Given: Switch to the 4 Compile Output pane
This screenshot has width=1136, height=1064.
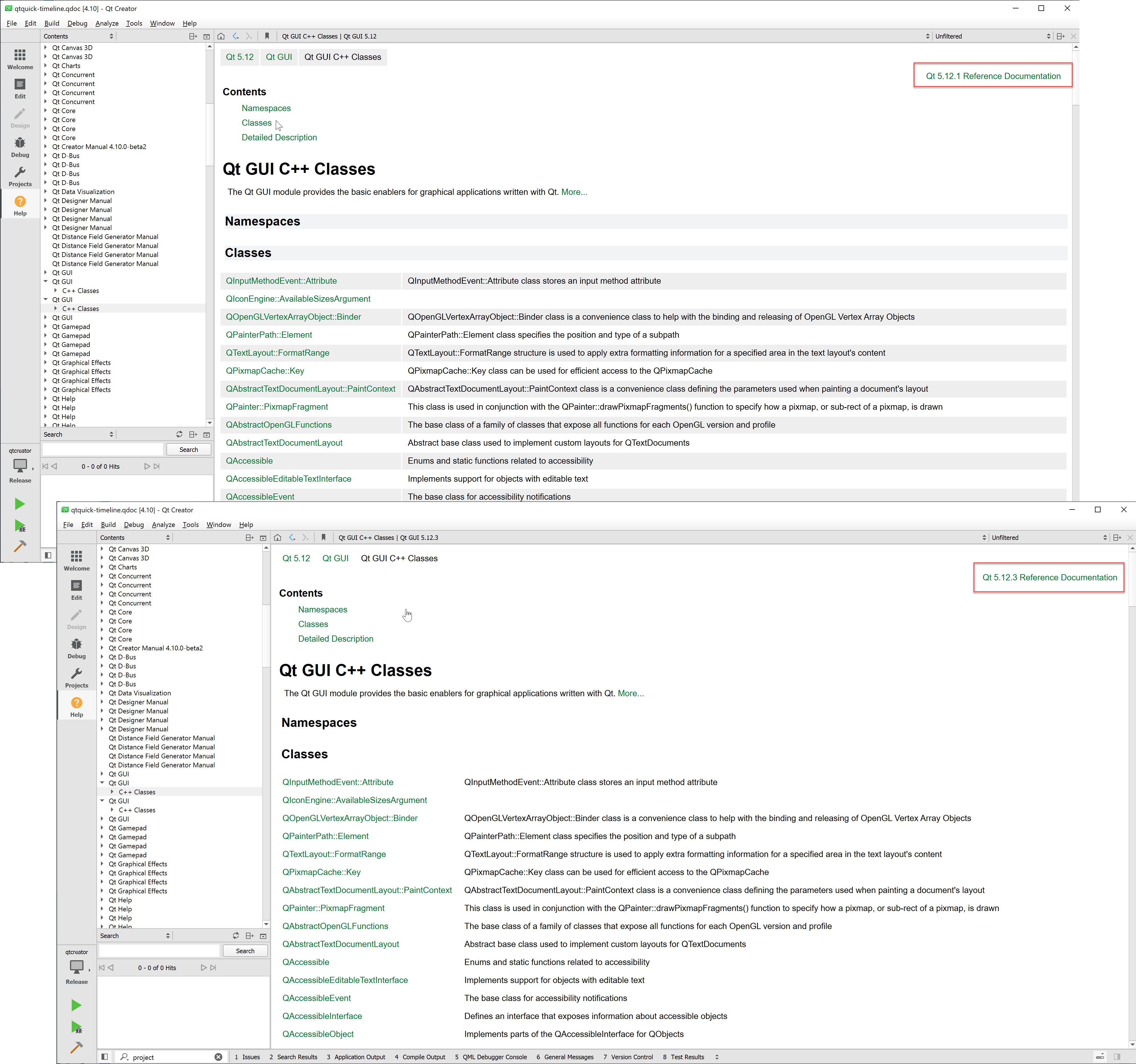Looking at the screenshot, I should coord(420,1057).
